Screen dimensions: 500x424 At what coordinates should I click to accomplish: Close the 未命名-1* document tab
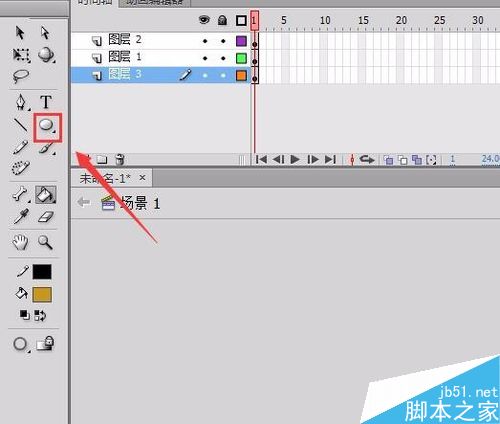click(x=142, y=178)
